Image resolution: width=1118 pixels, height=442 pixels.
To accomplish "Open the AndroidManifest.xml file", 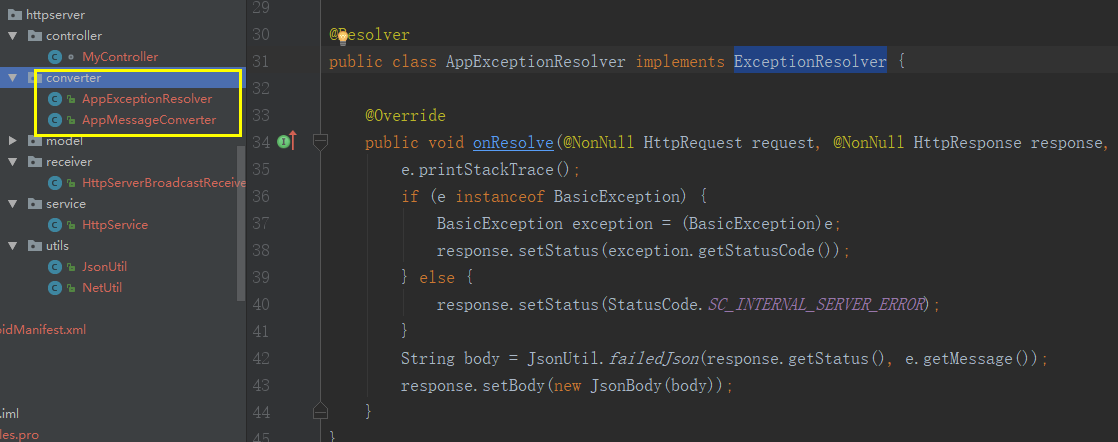I will click(43, 330).
